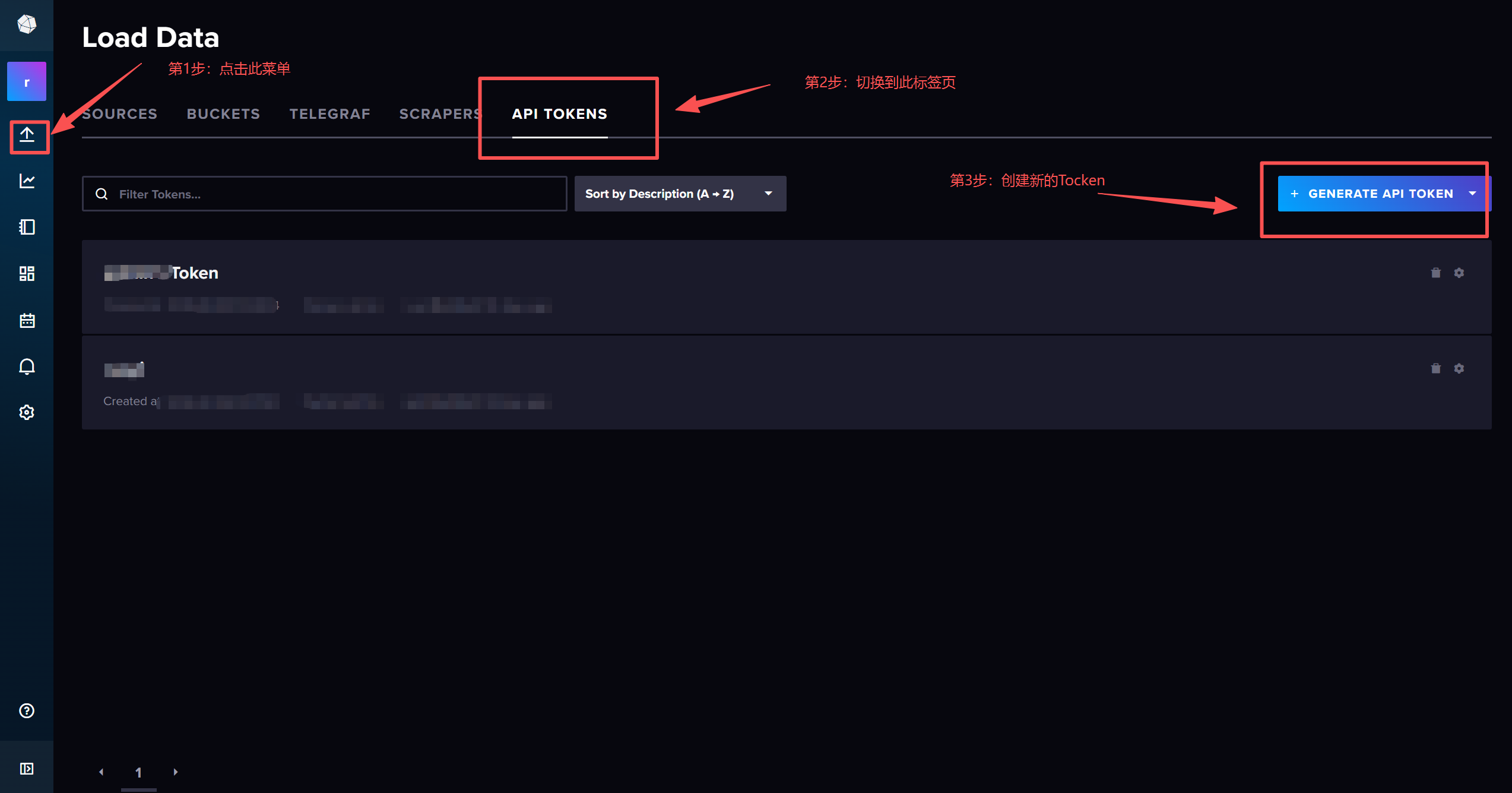Click the InfluxDB logo icon

pos(27,24)
